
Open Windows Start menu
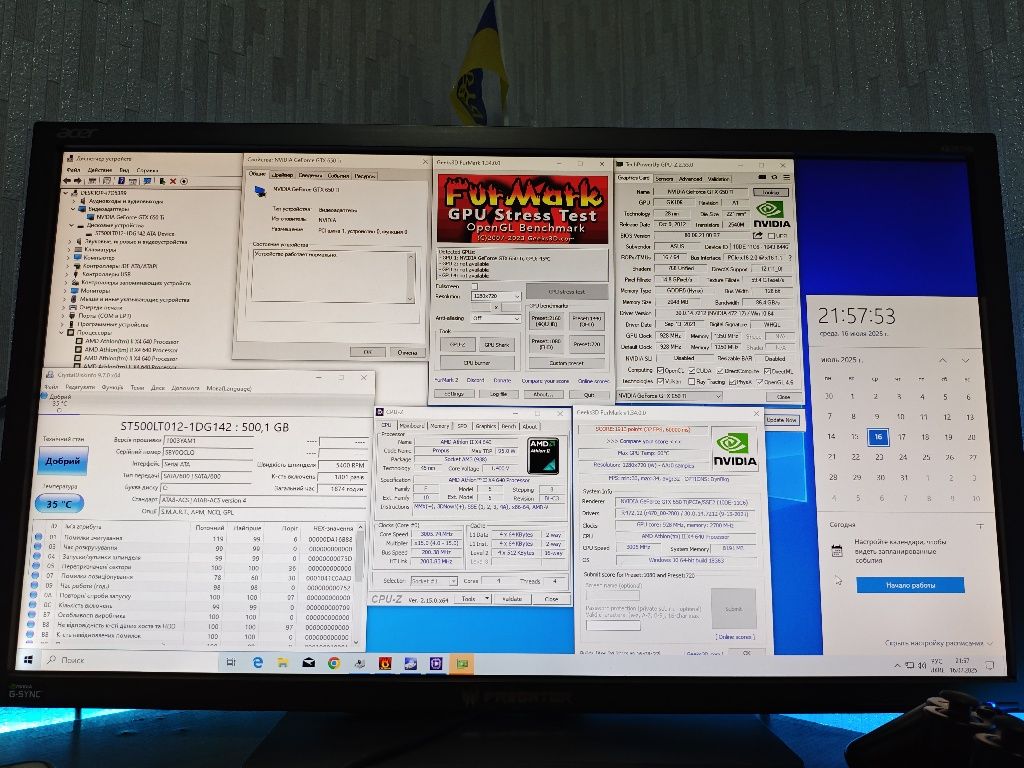point(28,660)
